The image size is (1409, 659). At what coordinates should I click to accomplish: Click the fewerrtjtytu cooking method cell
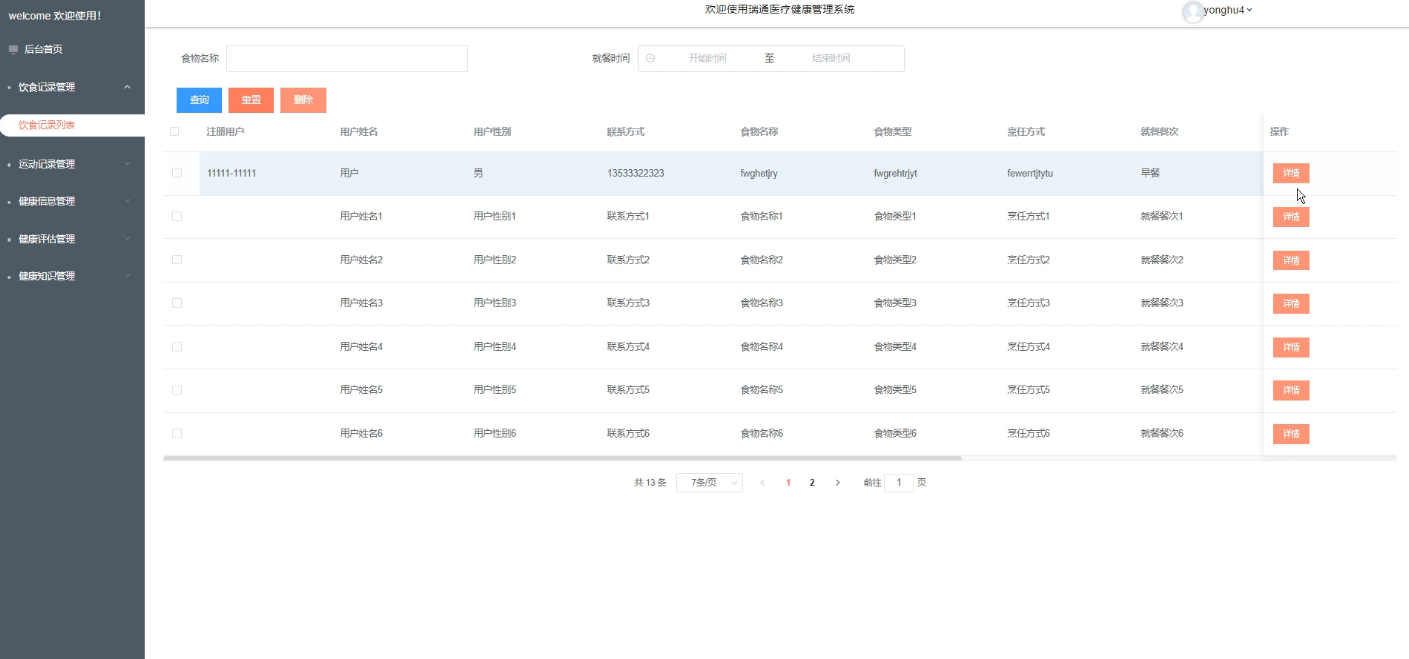point(1030,173)
